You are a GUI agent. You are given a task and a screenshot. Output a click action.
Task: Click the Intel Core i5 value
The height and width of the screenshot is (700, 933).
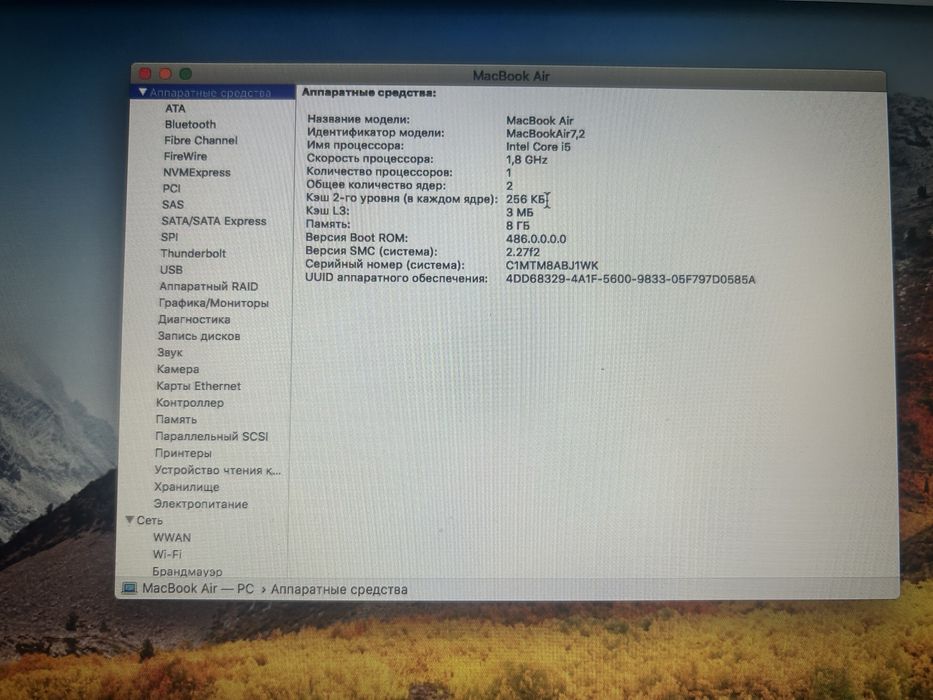tap(538, 146)
